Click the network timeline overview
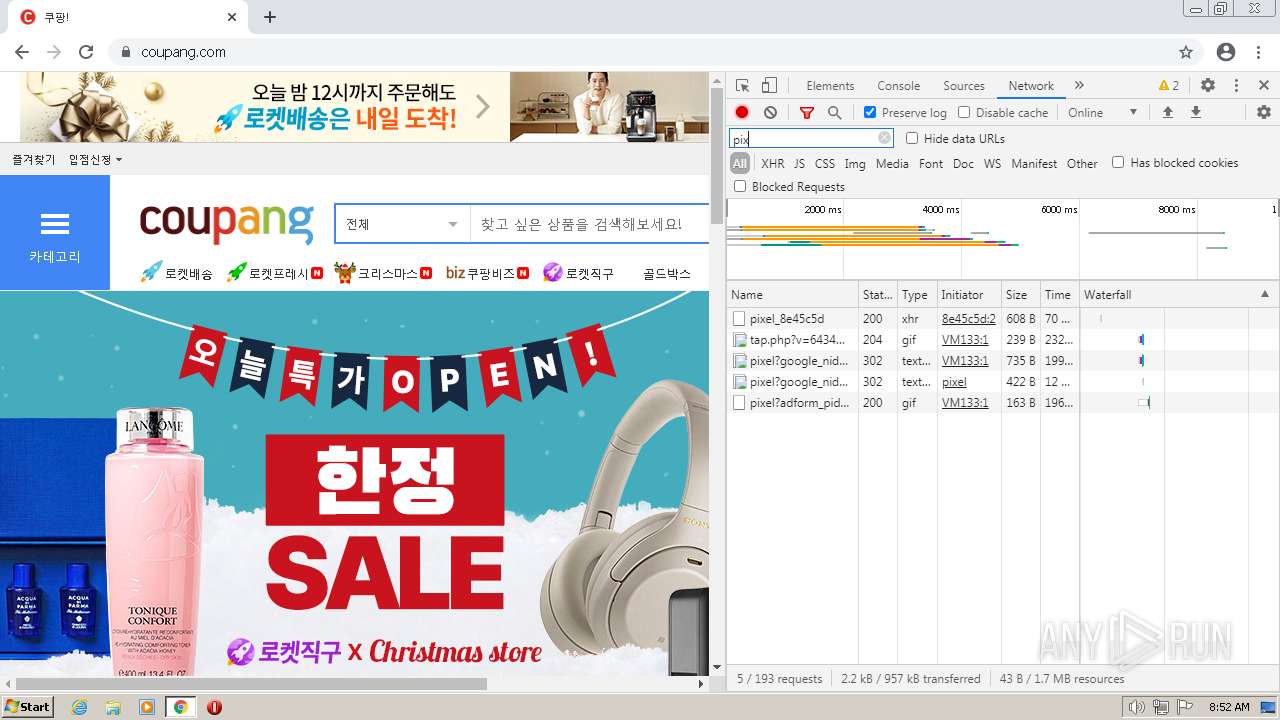The image size is (1280, 720). 1002,238
